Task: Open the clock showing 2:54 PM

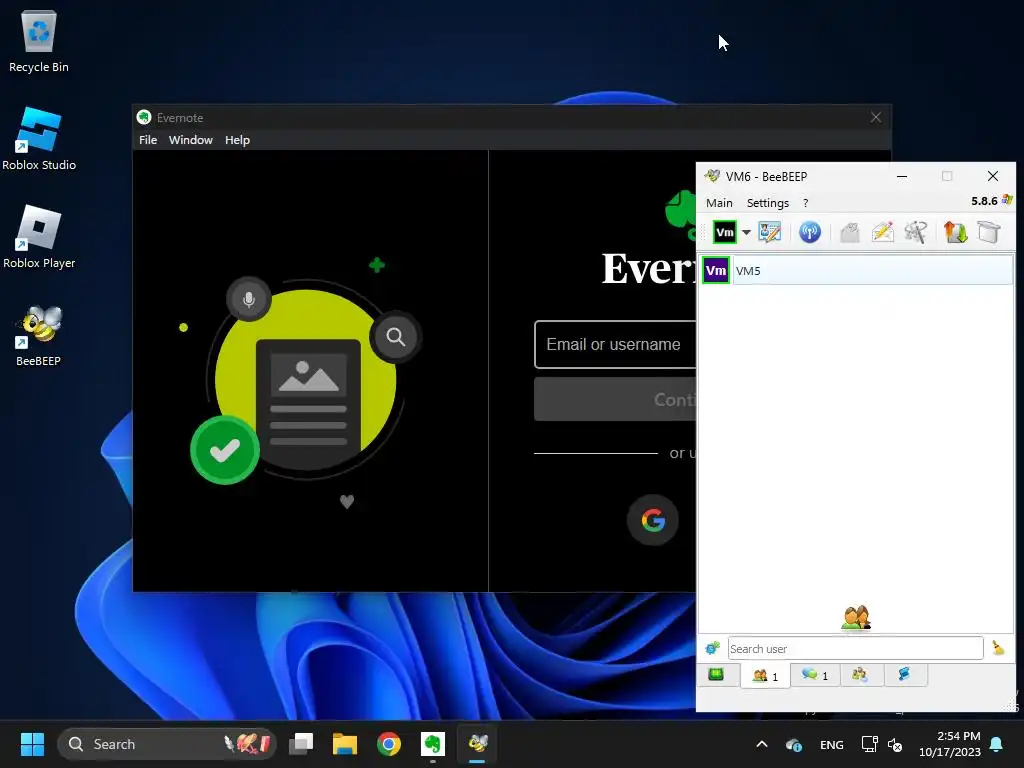Action: point(949,744)
